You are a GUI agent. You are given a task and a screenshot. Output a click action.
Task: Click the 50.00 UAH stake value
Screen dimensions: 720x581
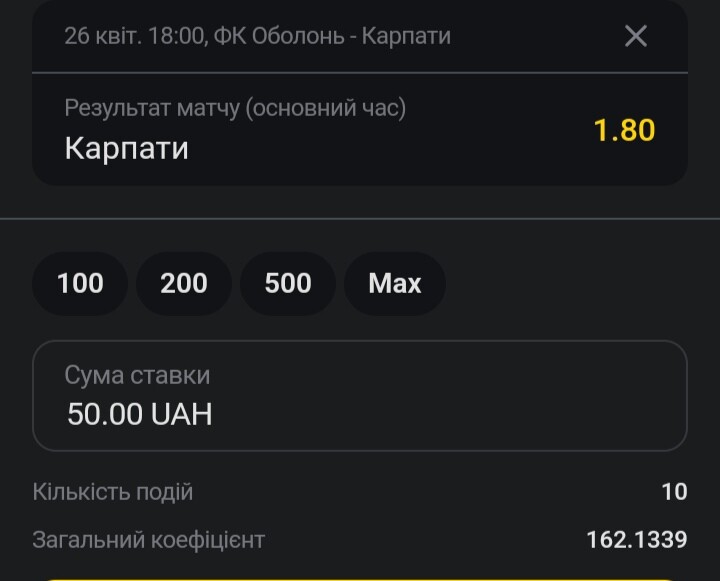pos(140,414)
